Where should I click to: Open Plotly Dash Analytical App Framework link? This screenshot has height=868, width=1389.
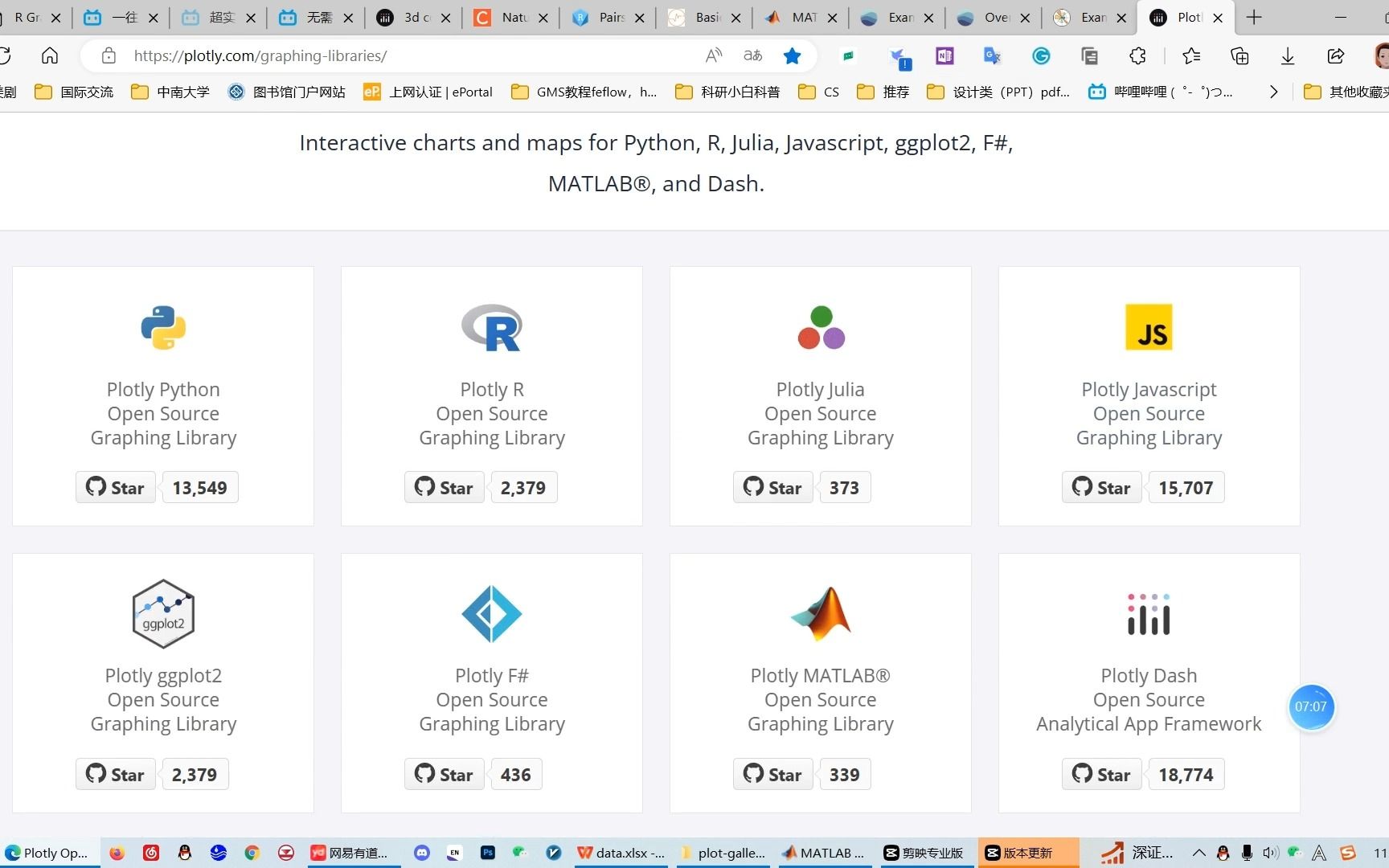[x=1149, y=699]
